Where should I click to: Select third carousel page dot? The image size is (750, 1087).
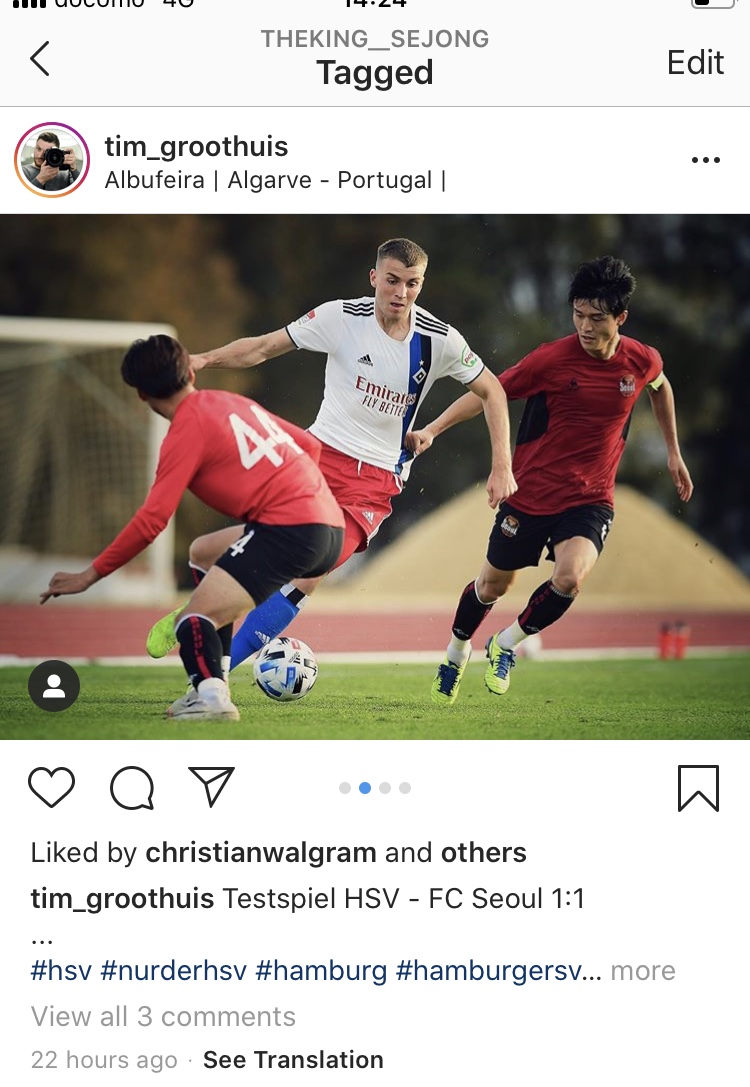[x=385, y=788]
